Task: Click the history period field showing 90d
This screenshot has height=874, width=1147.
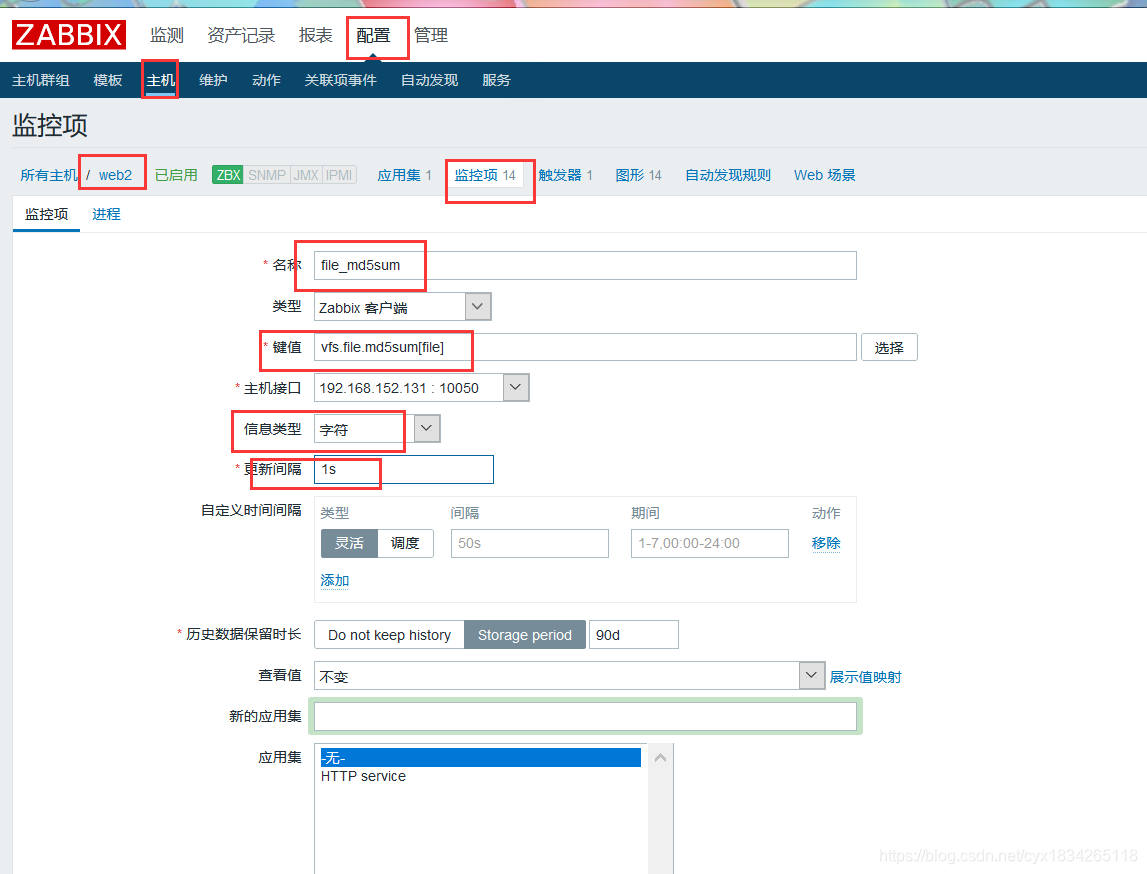Action: pyautogui.click(x=633, y=635)
